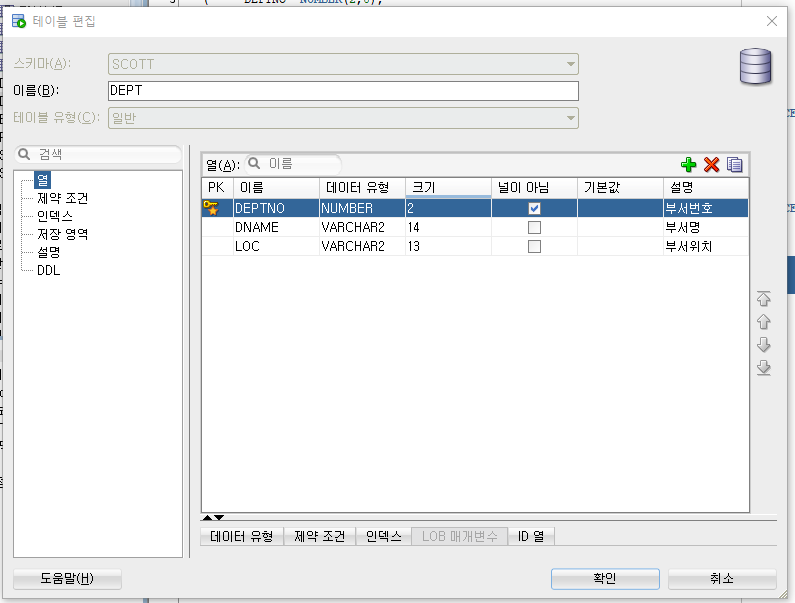
Task: Click the left 검색 search field
Action: pos(98,154)
